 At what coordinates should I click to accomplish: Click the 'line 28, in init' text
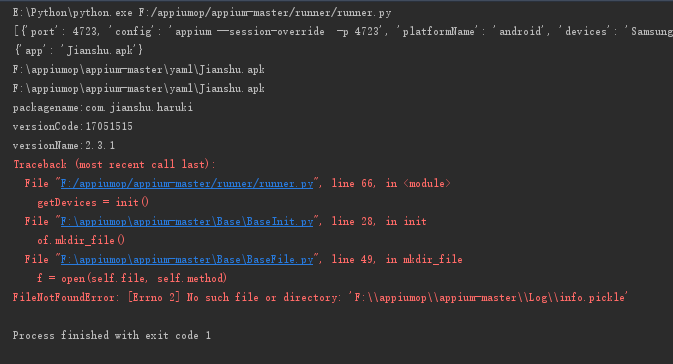point(379,221)
